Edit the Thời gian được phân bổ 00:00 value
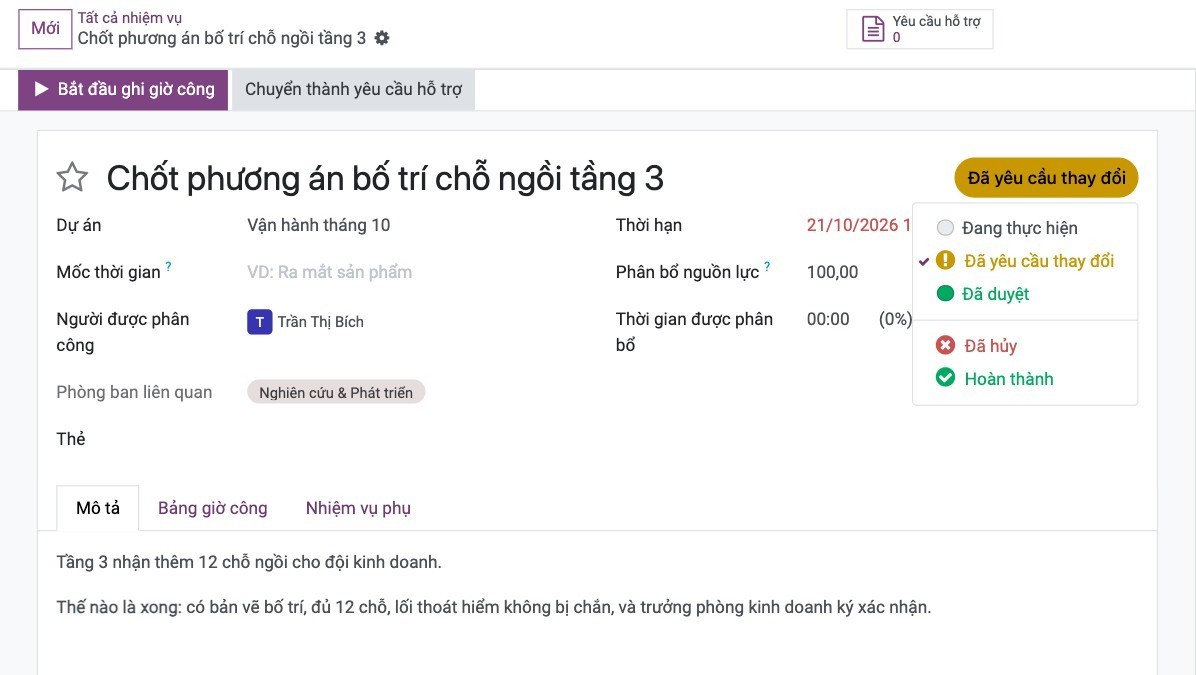This screenshot has height=675, width=1196. [828, 319]
